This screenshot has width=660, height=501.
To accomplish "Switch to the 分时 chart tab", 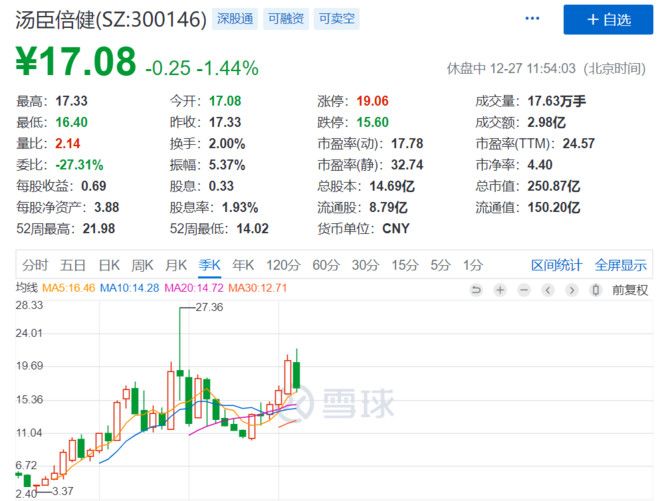I will [x=35, y=265].
